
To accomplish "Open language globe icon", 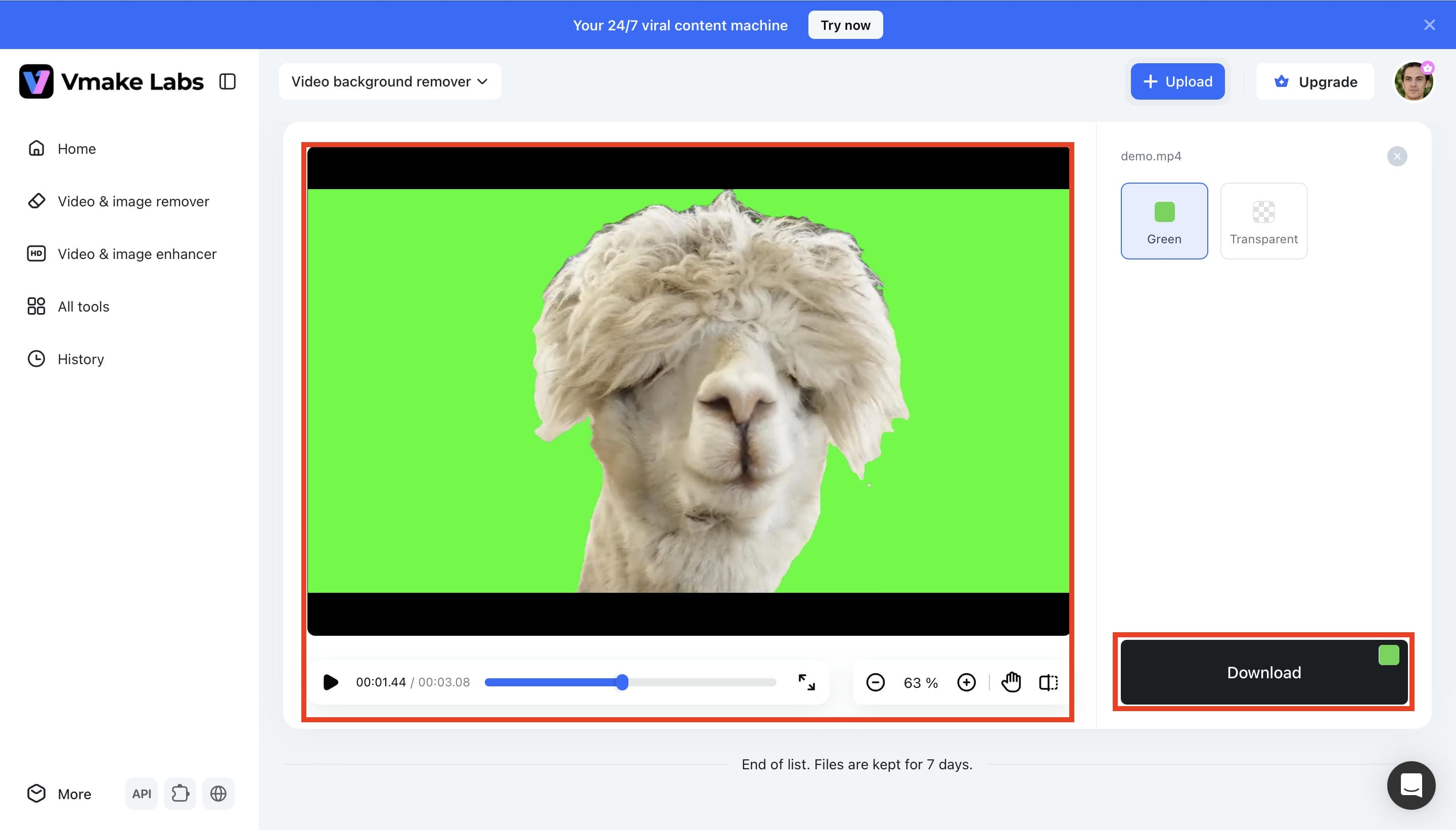I will pos(218,794).
